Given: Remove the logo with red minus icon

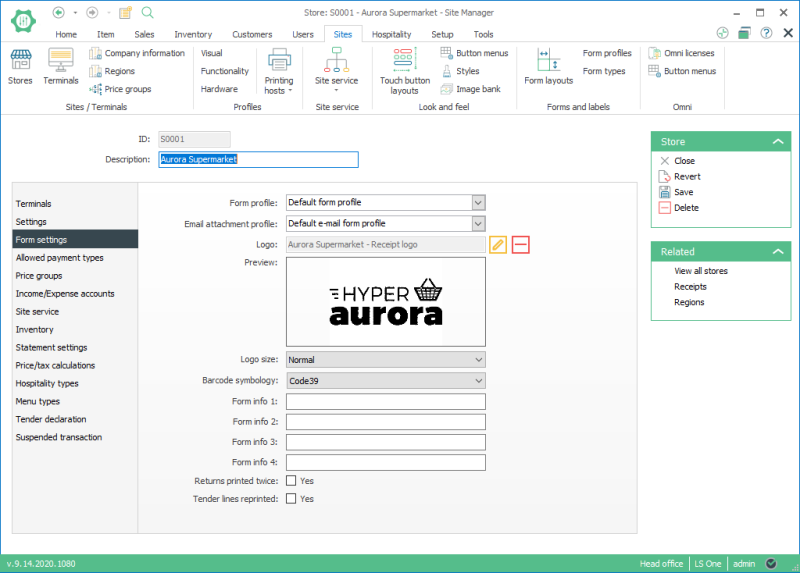Looking at the screenshot, I should click(520, 245).
